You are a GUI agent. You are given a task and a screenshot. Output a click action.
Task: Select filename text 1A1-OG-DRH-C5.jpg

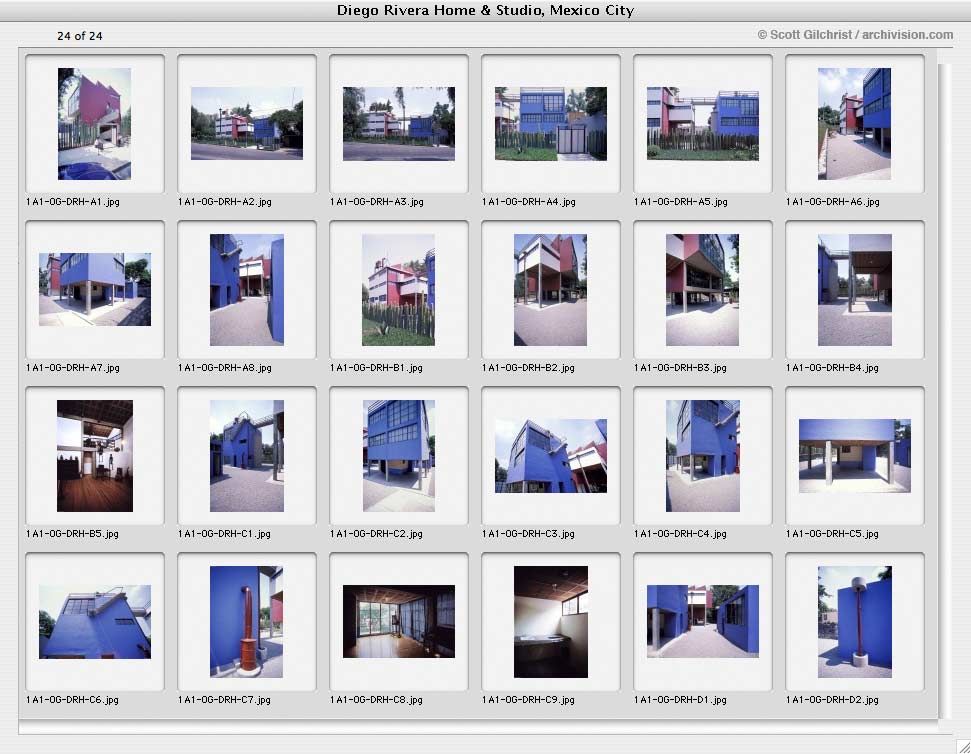tap(832, 534)
